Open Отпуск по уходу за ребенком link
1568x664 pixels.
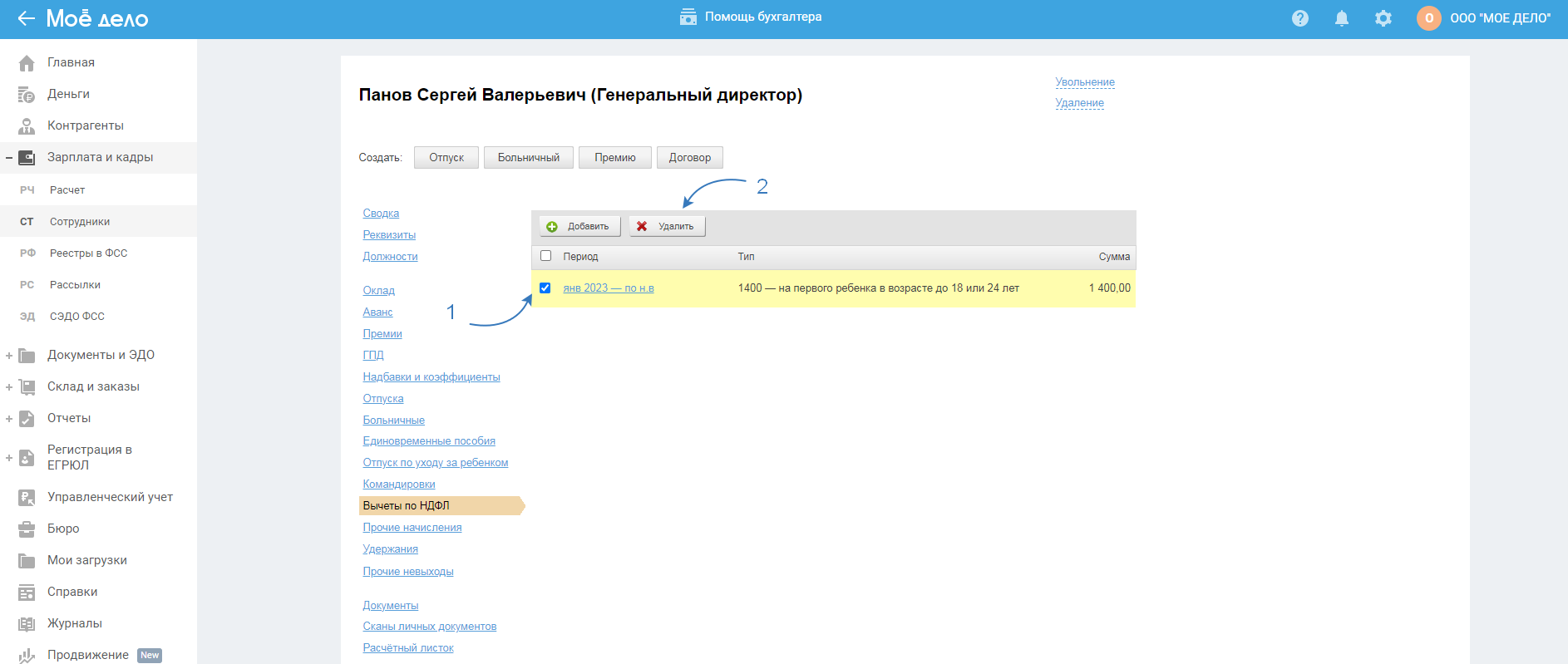pos(436,463)
